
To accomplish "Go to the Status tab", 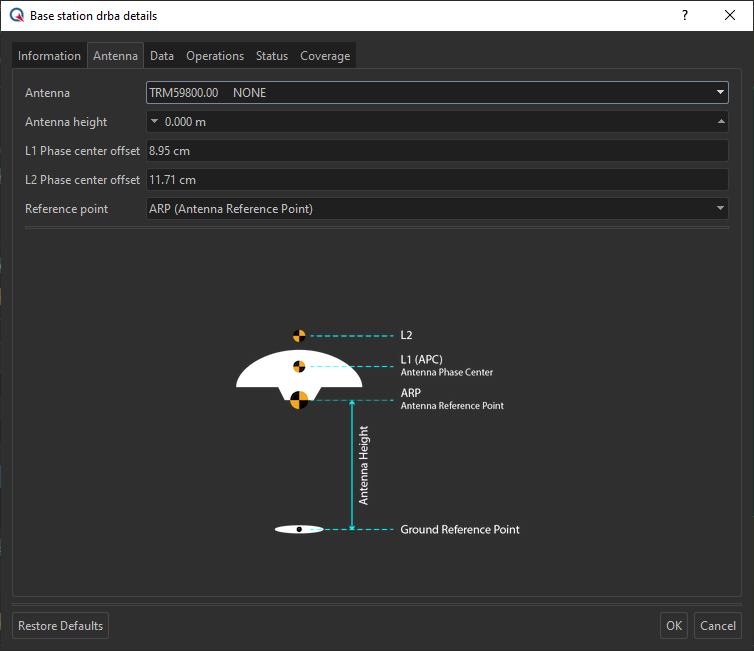I will pyautogui.click(x=272, y=56).
